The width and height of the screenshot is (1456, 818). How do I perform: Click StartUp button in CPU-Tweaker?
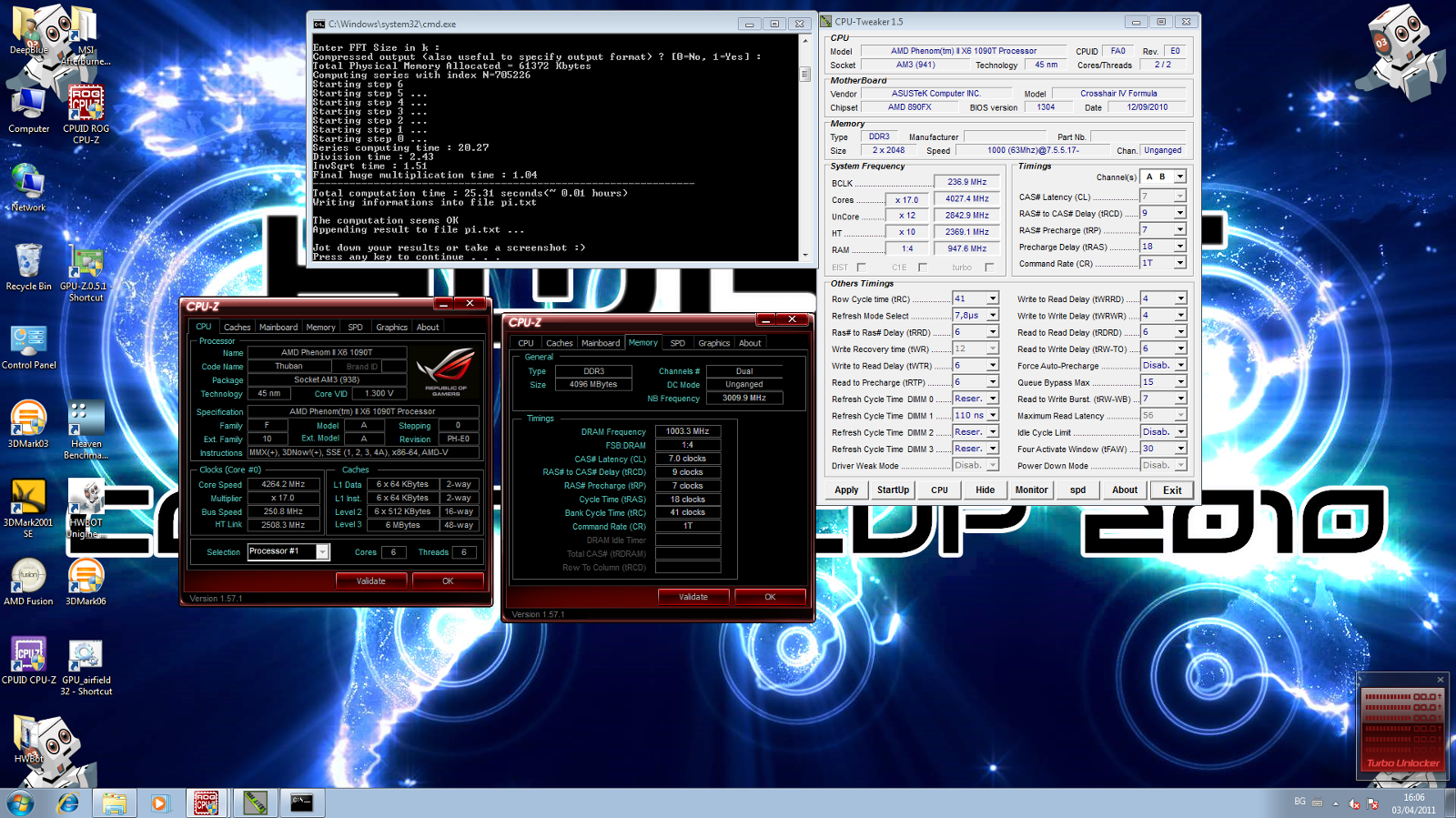893,490
